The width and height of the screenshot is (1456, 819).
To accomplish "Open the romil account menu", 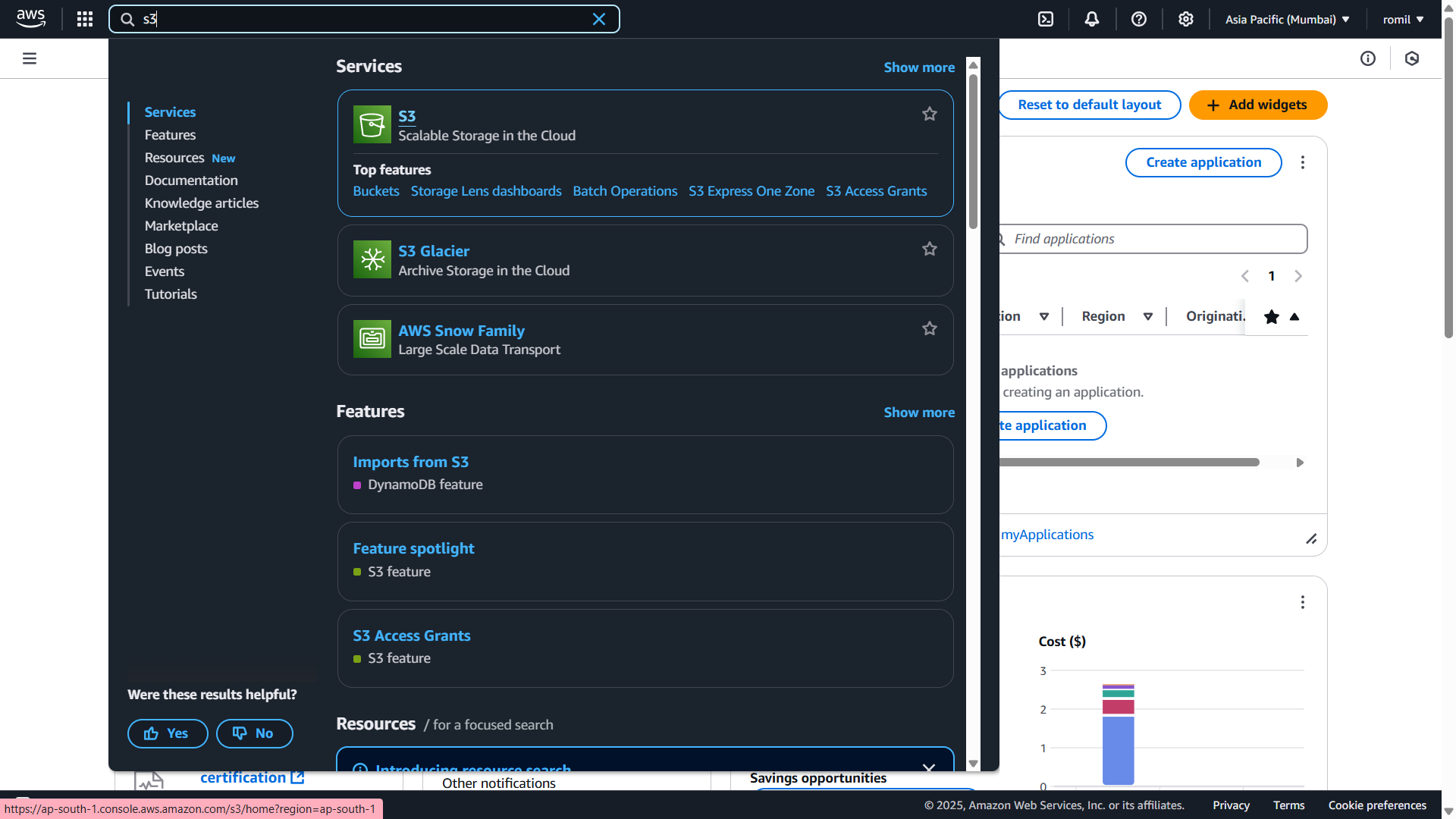I will point(1403,19).
